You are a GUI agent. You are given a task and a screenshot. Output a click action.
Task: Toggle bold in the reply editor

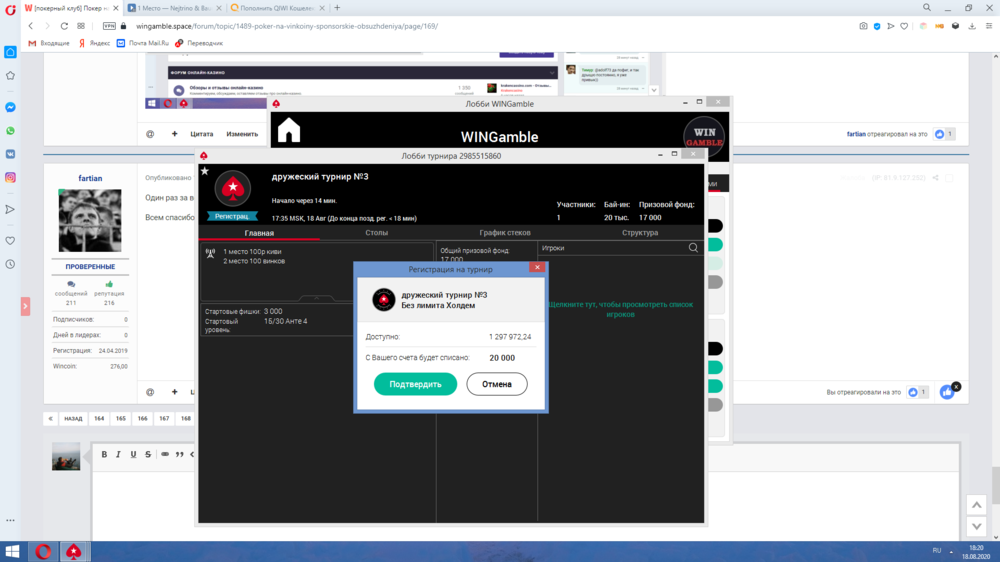point(104,454)
